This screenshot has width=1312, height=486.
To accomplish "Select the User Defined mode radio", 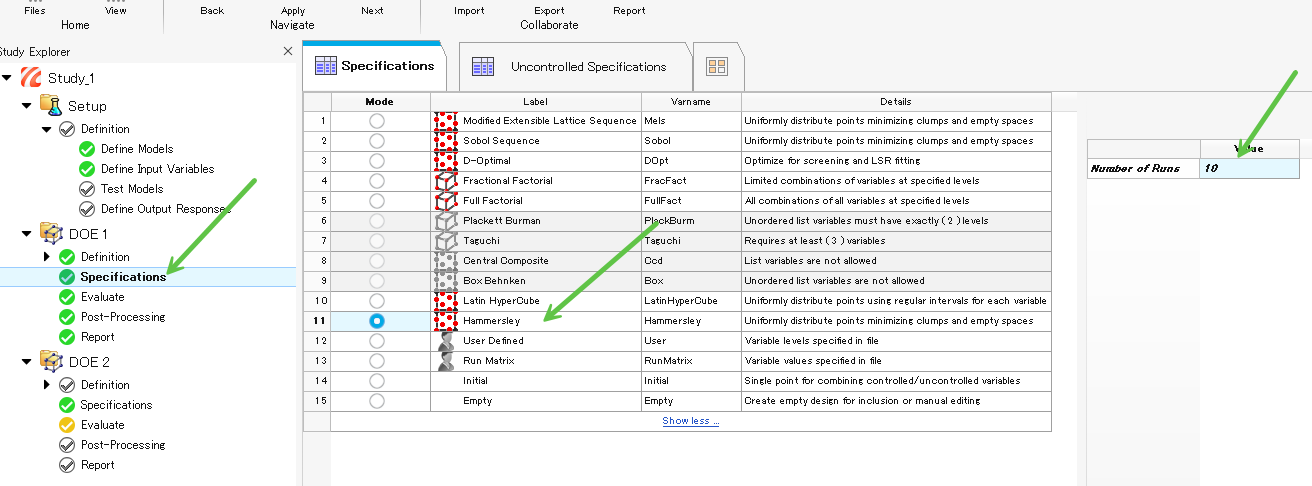I will click(x=376, y=341).
